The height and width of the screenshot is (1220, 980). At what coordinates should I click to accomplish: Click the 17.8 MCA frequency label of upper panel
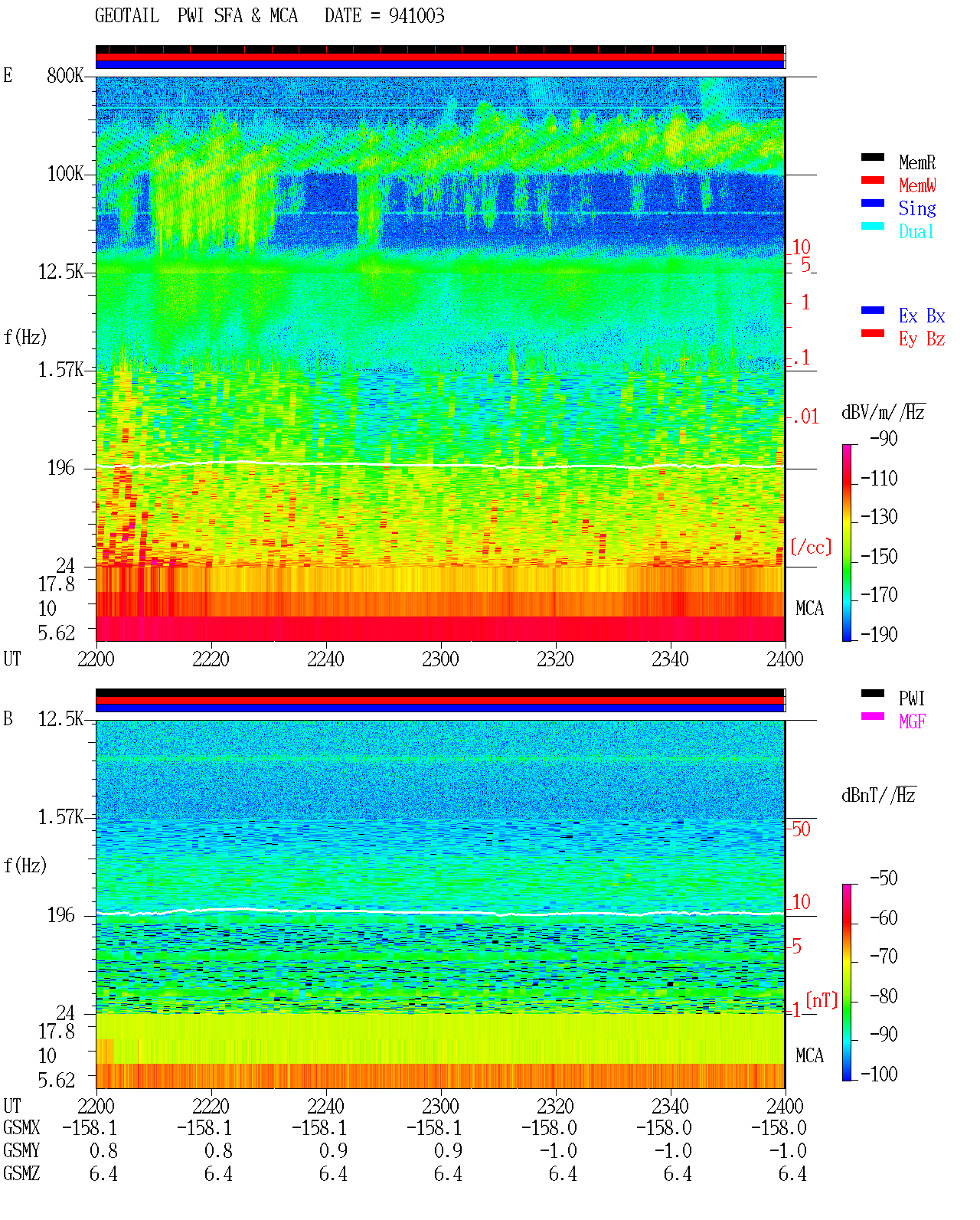pyautogui.click(x=57, y=584)
